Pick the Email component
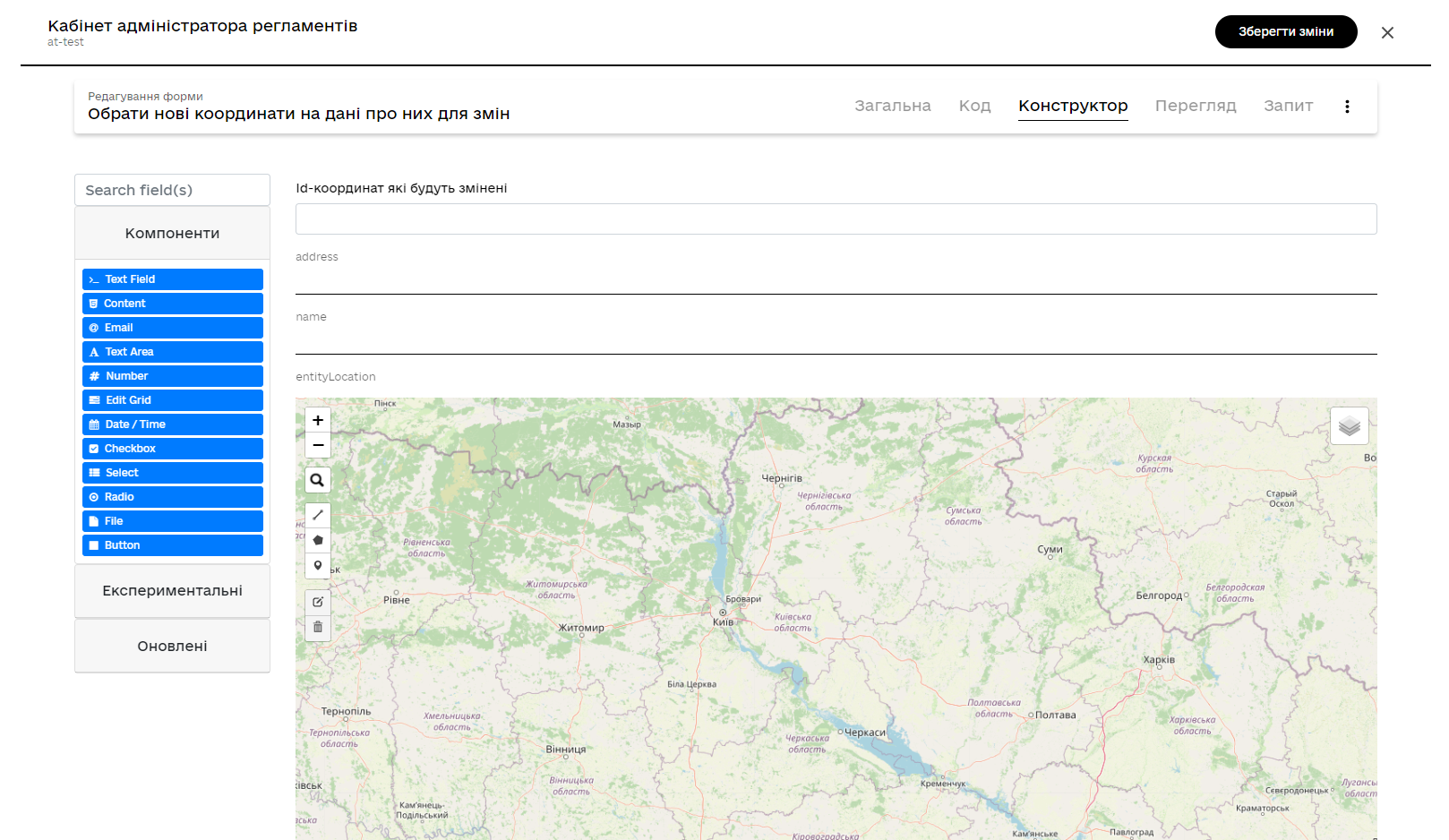The width and height of the screenshot is (1449, 840). click(173, 328)
